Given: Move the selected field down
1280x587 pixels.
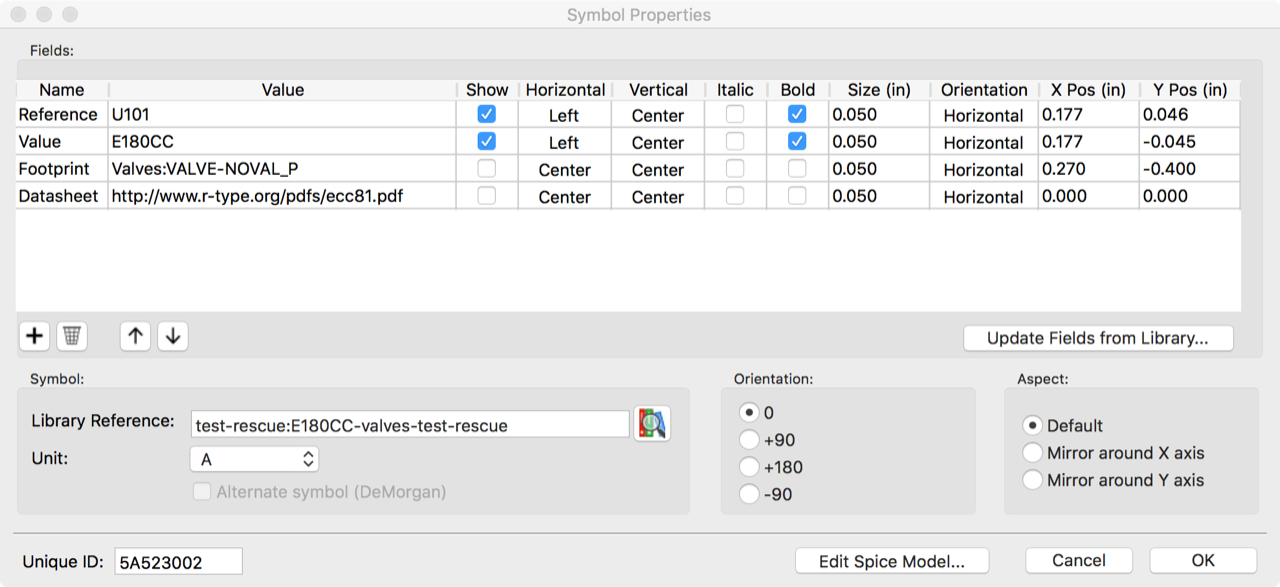Looking at the screenshot, I should (x=173, y=336).
